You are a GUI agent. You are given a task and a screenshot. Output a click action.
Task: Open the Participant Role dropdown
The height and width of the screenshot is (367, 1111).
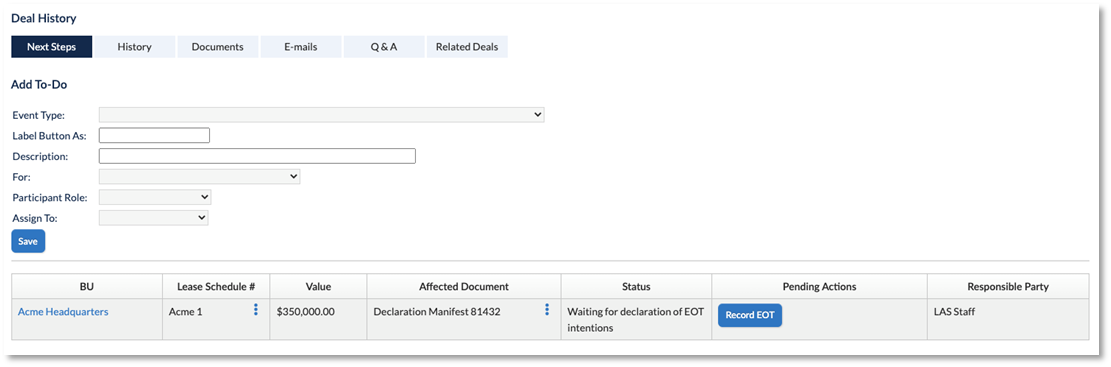pyautogui.click(x=155, y=197)
